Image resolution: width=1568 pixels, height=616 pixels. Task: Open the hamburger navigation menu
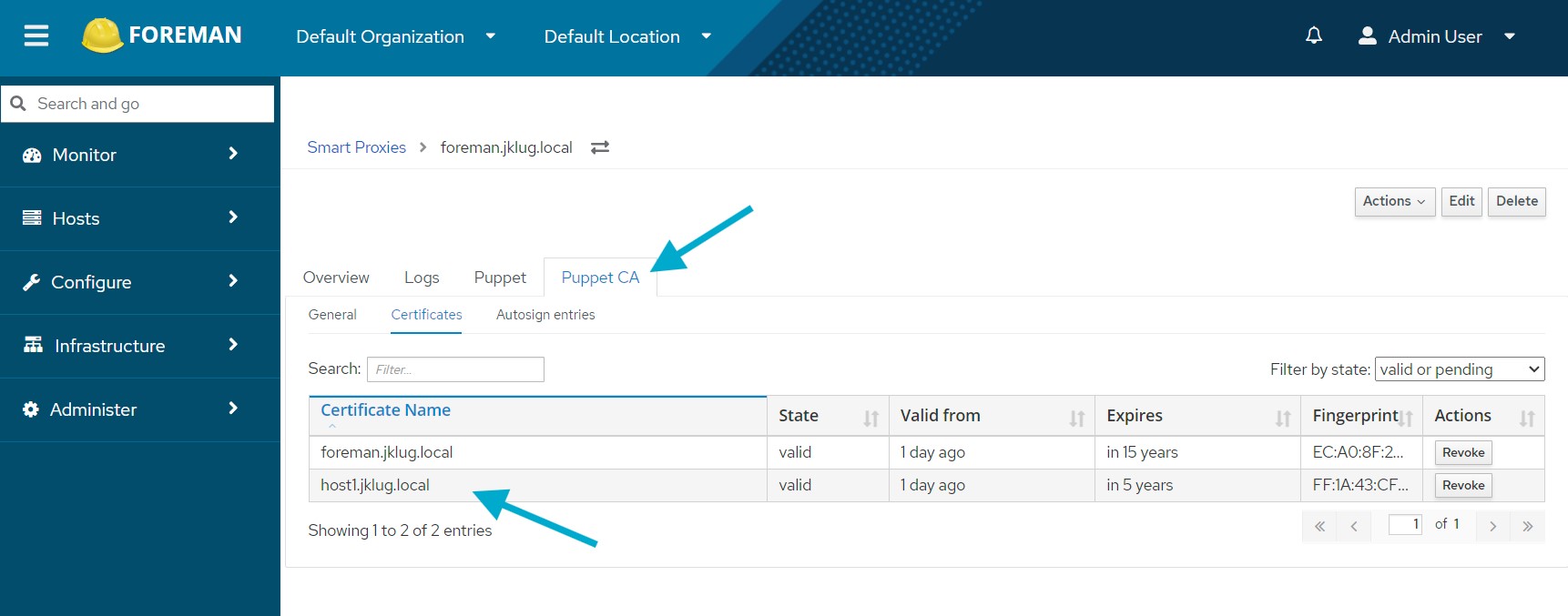click(36, 35)
